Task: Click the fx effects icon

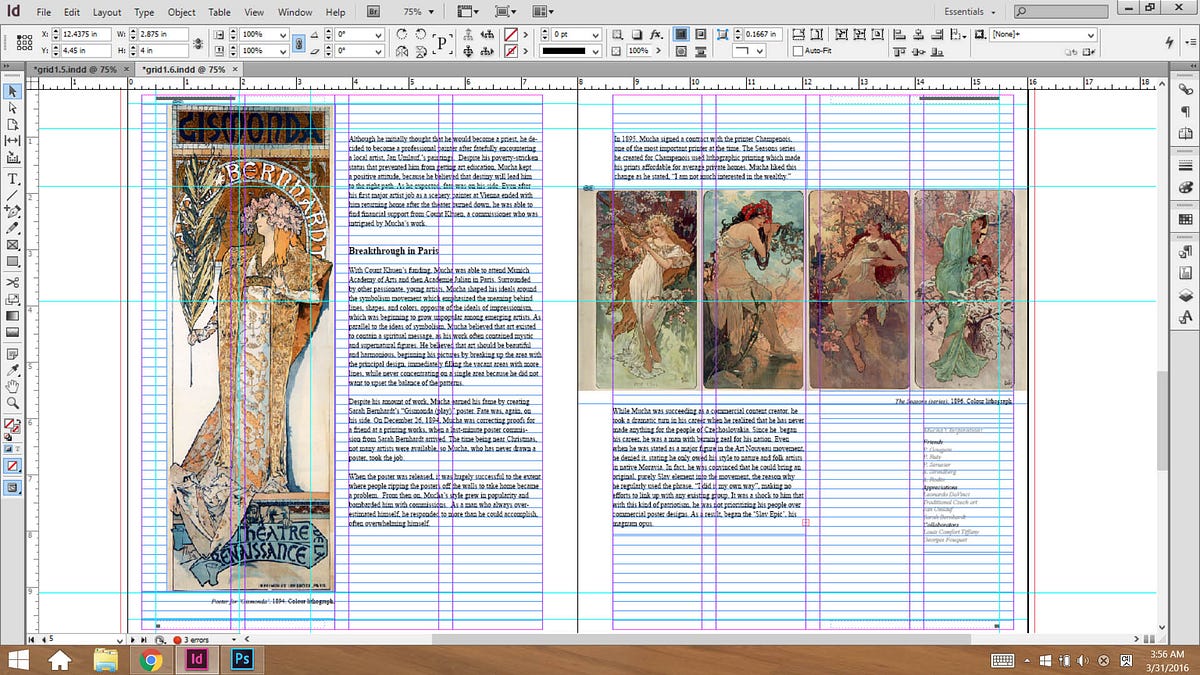Action: 657,33
